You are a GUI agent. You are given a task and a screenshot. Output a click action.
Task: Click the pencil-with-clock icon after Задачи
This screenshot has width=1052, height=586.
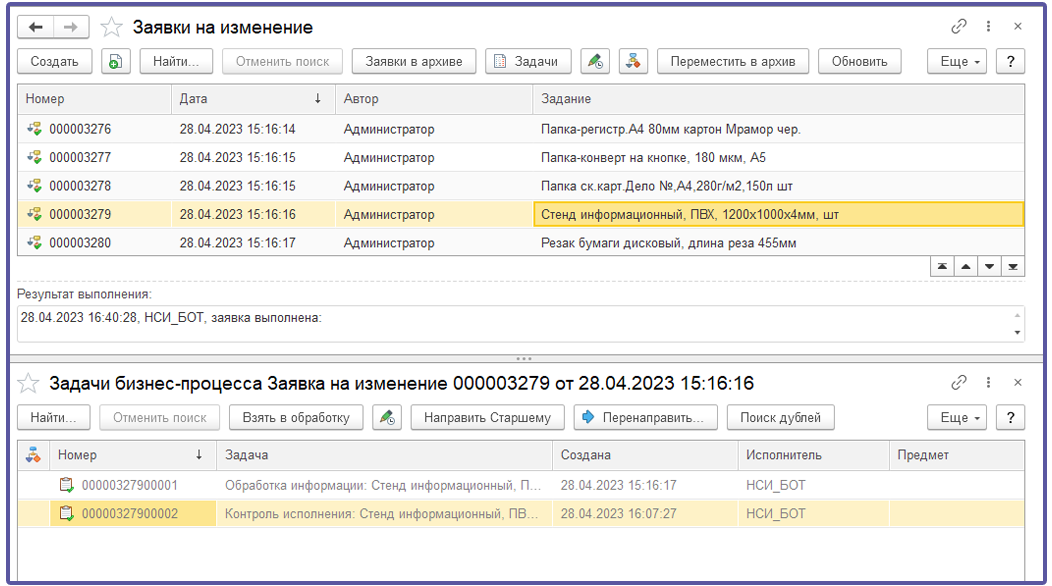pos(595,61)
